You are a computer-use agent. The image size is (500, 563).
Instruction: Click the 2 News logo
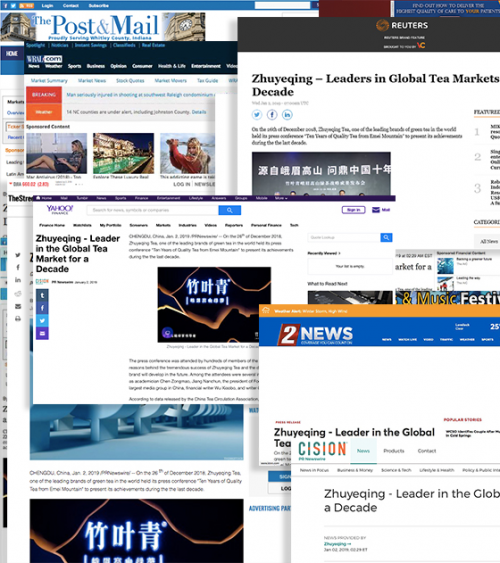315,334
